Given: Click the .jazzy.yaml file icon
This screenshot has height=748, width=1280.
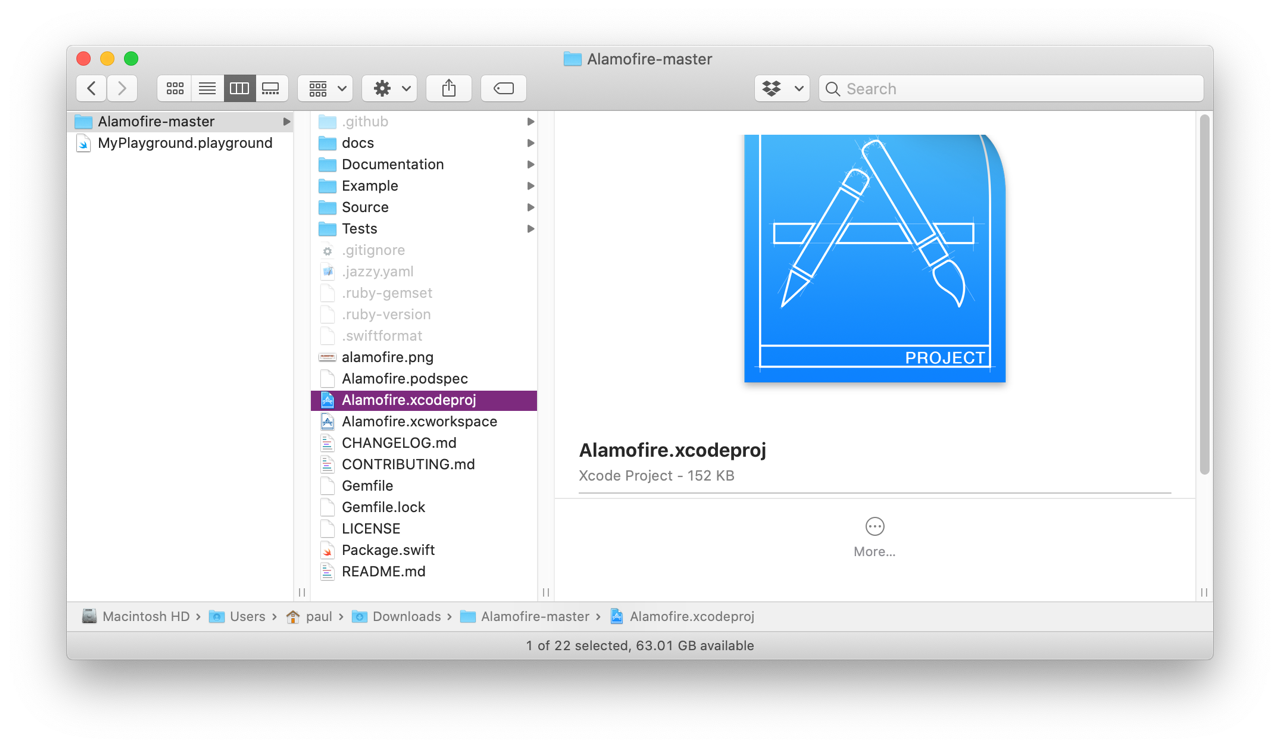Looking at the screenshot, I should [x=327, y=272].
